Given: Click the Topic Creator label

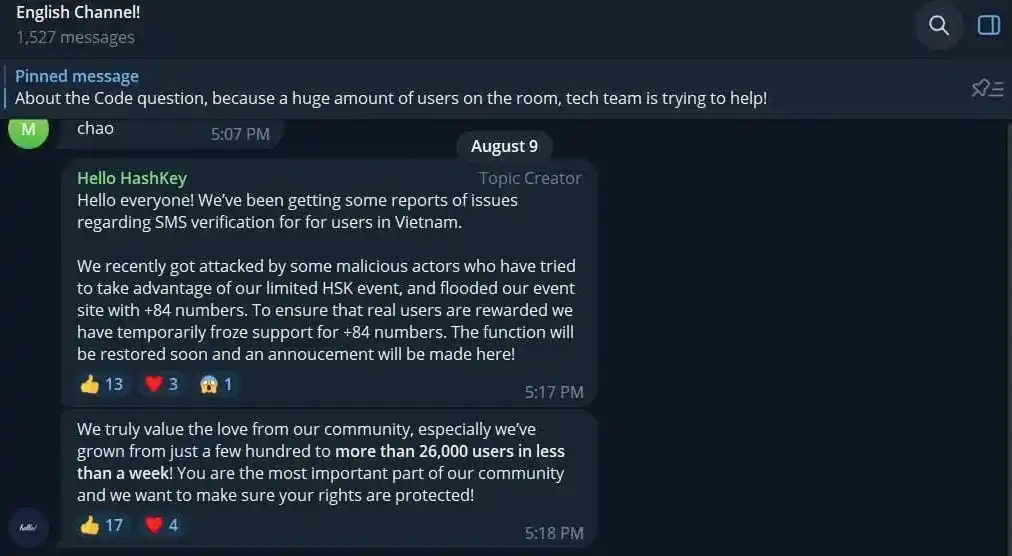Looking at the screenshot, I should tap(530, 178).
